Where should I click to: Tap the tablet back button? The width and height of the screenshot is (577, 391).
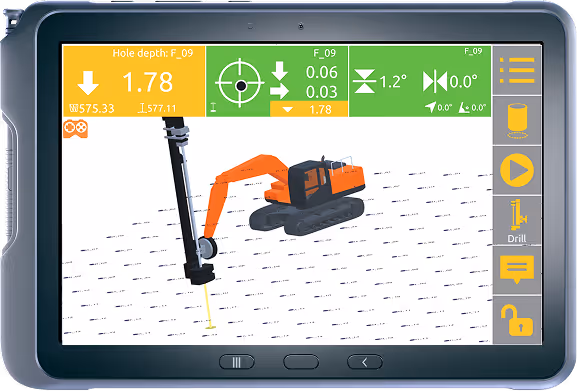pos(365,362)
